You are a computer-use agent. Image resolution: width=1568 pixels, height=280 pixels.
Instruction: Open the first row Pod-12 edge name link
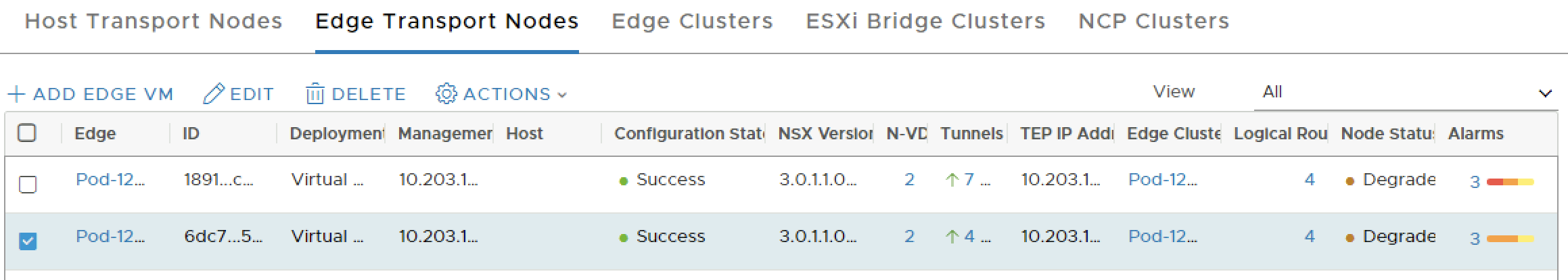click(x=110, y=180)
